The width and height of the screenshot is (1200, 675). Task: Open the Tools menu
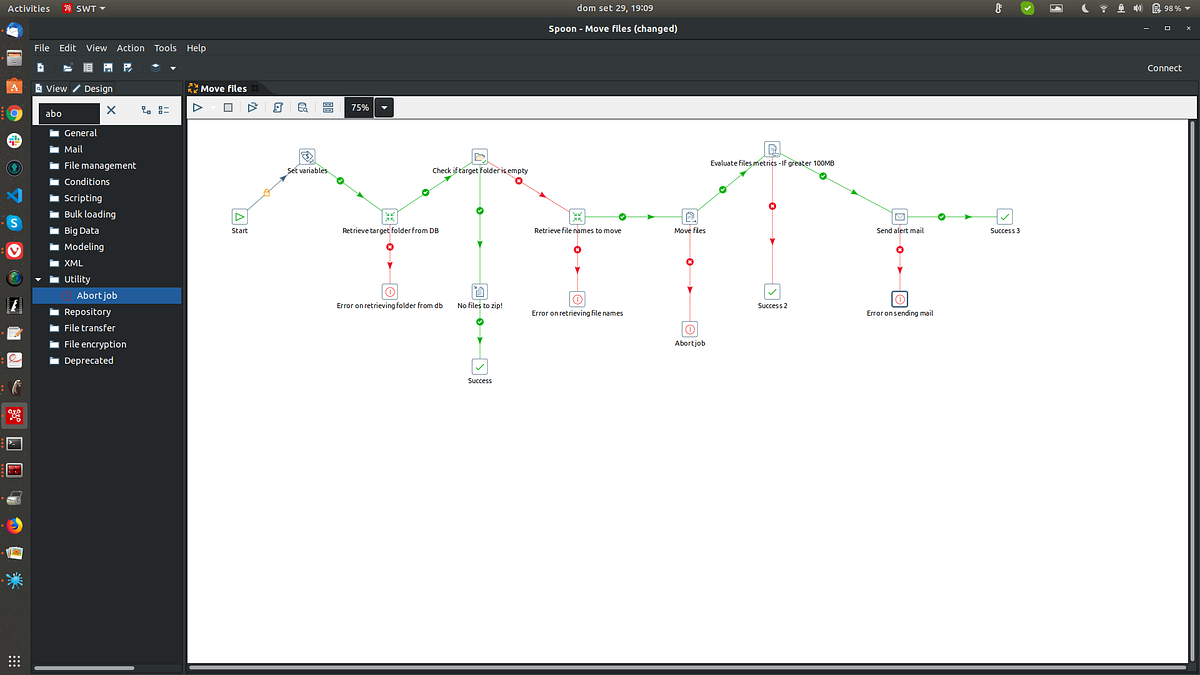point(165,47)
